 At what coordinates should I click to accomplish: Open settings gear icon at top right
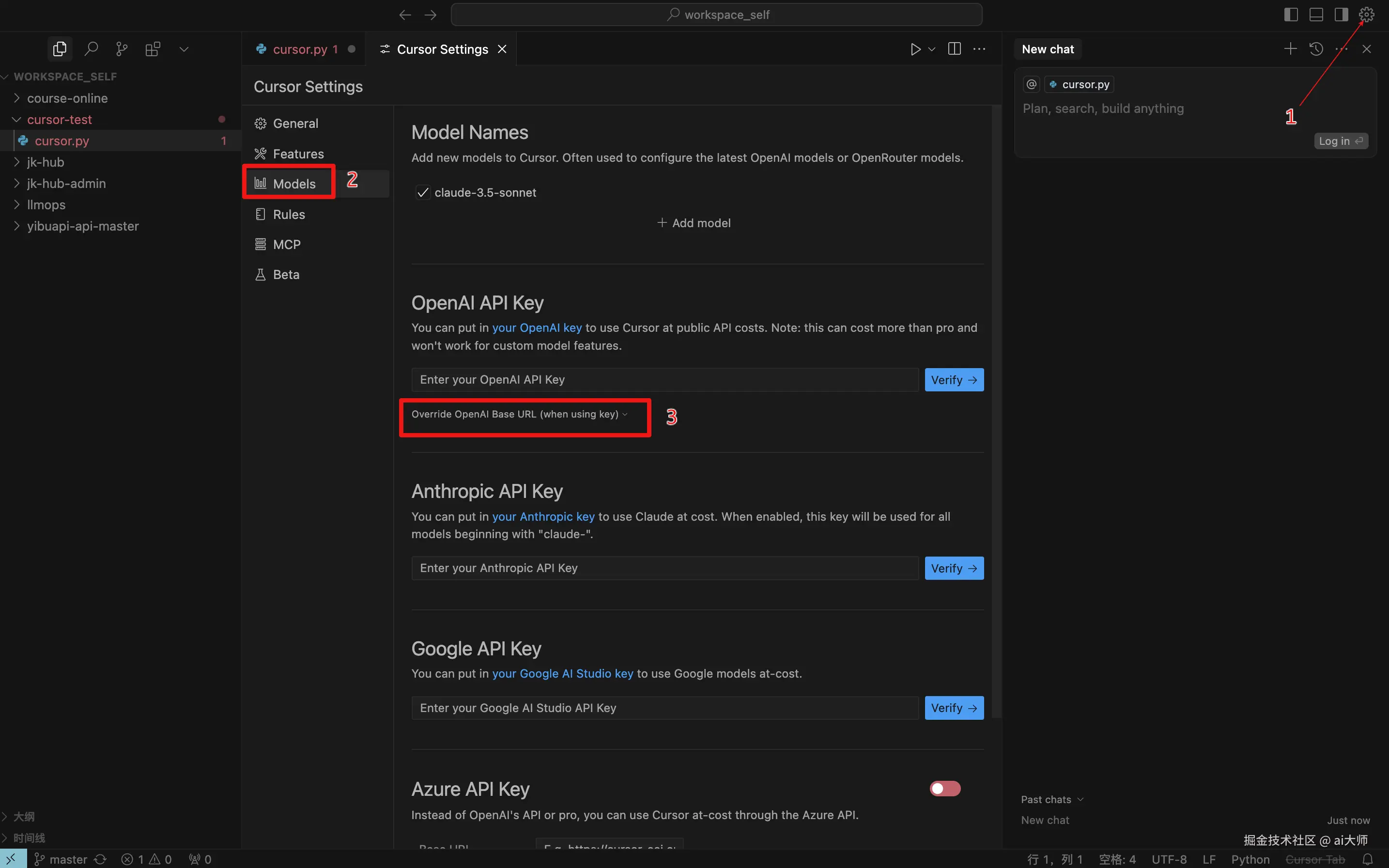(x=1366, y=15)
